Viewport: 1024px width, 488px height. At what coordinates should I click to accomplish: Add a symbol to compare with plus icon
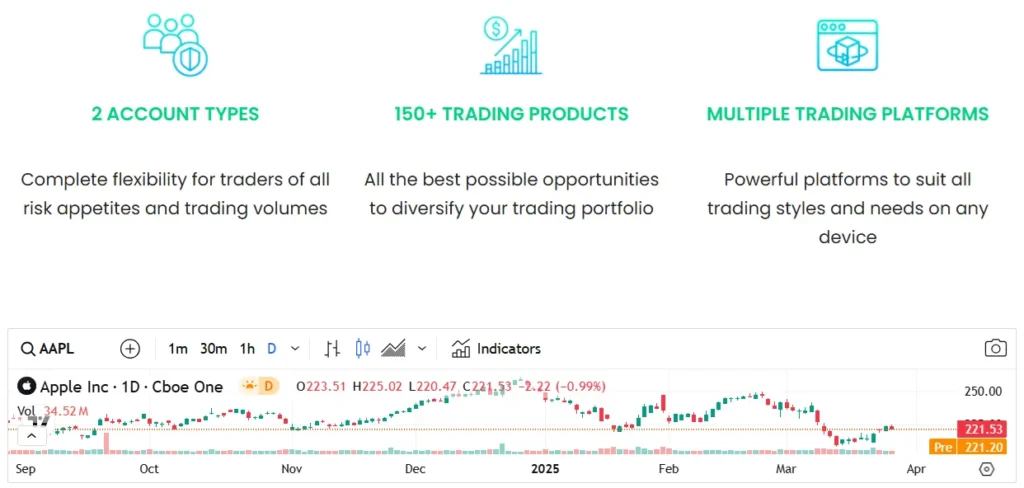tap(130, 349)
